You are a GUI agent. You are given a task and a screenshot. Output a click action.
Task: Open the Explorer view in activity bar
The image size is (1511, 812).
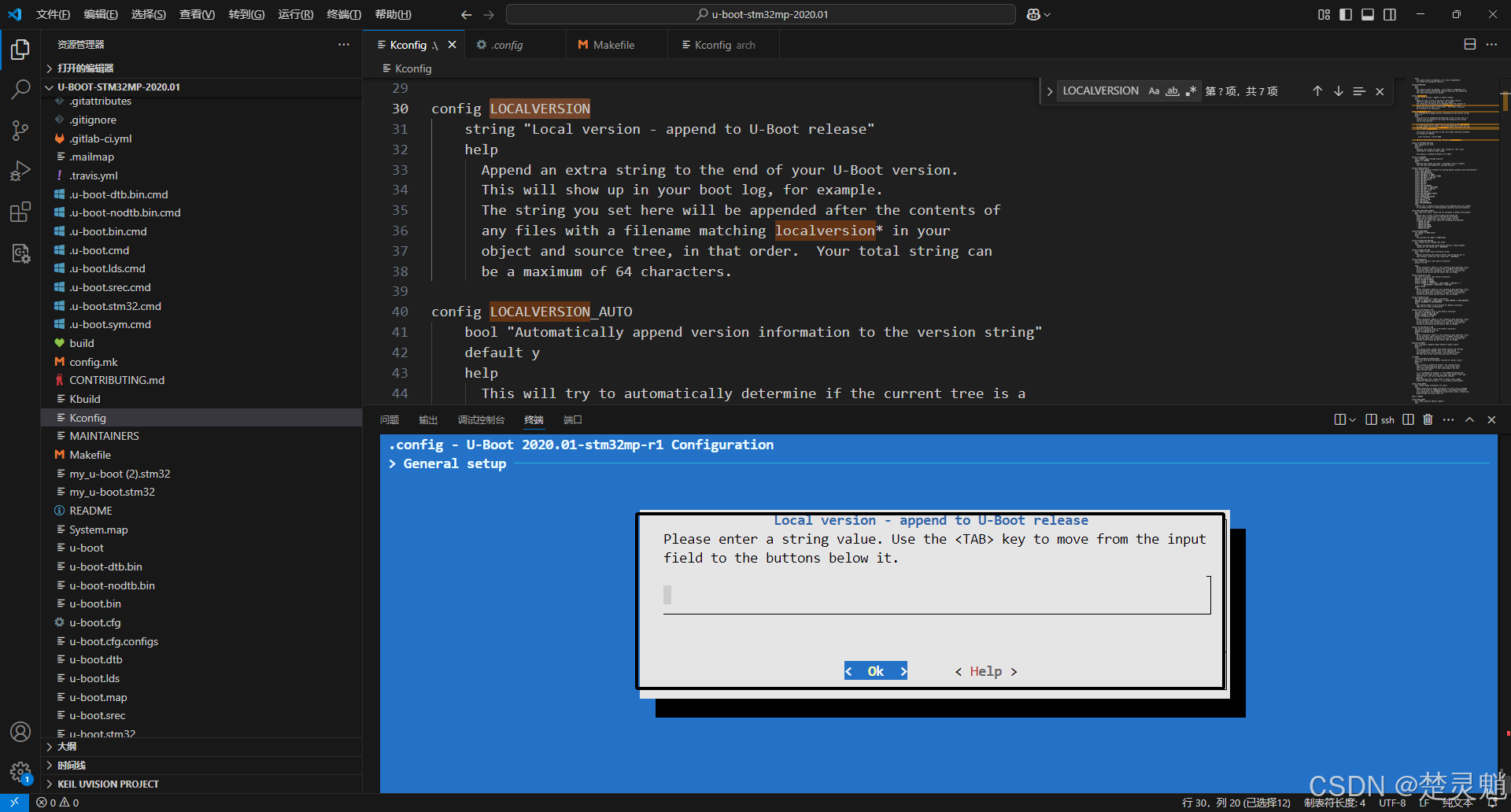[20, 50]
